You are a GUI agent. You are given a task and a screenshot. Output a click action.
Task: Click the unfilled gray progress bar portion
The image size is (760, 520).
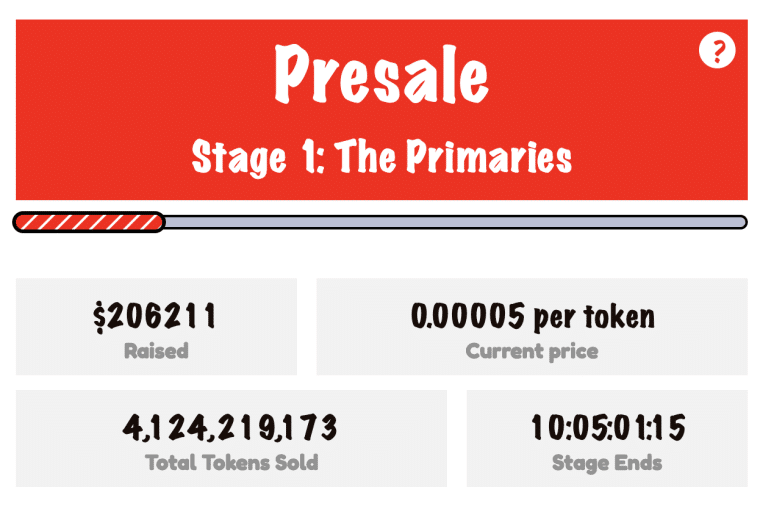click(x=456, y=222)
